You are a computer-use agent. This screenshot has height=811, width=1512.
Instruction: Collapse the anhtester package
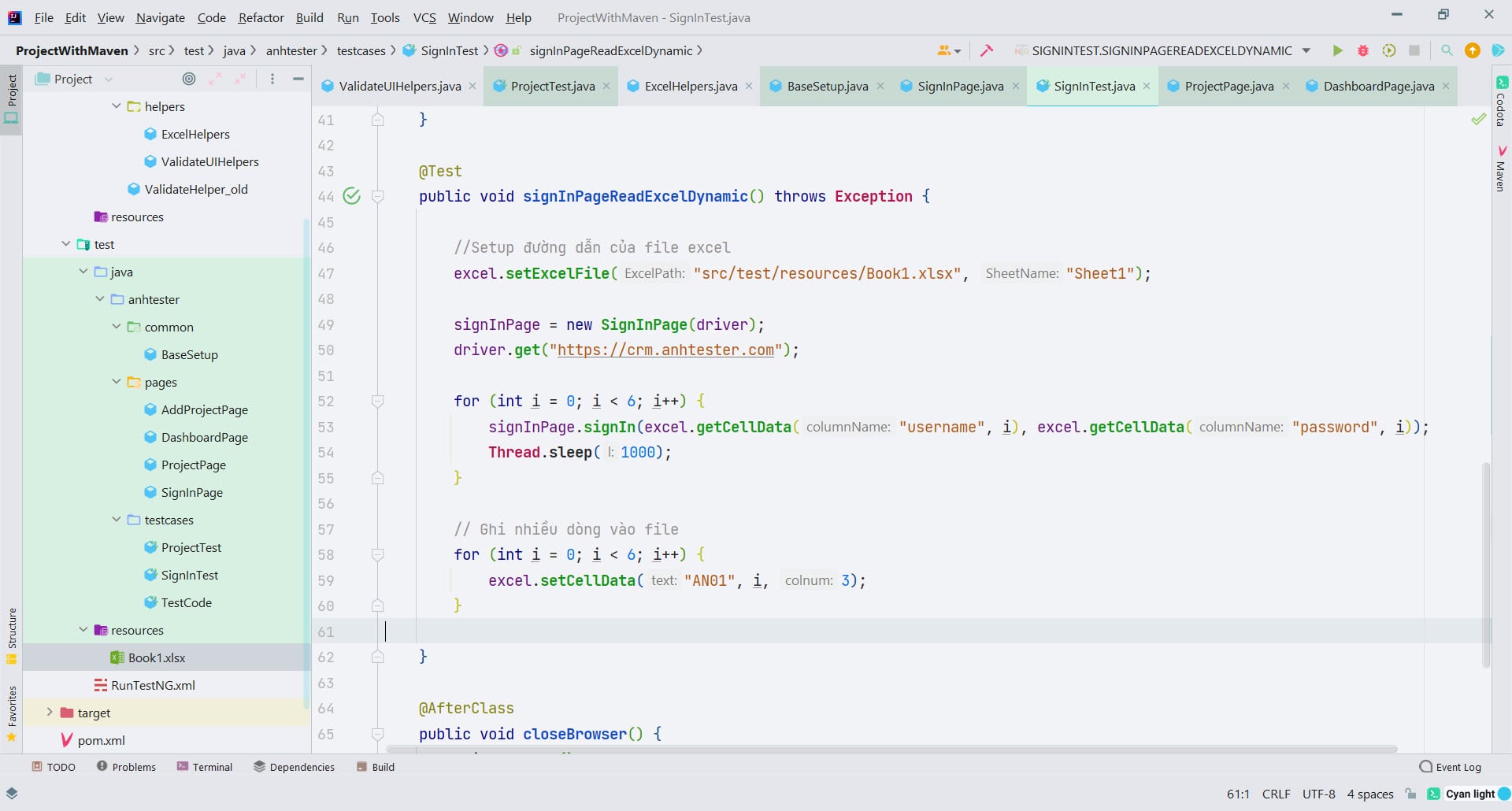pyautogui.click(x=100, y=299)
